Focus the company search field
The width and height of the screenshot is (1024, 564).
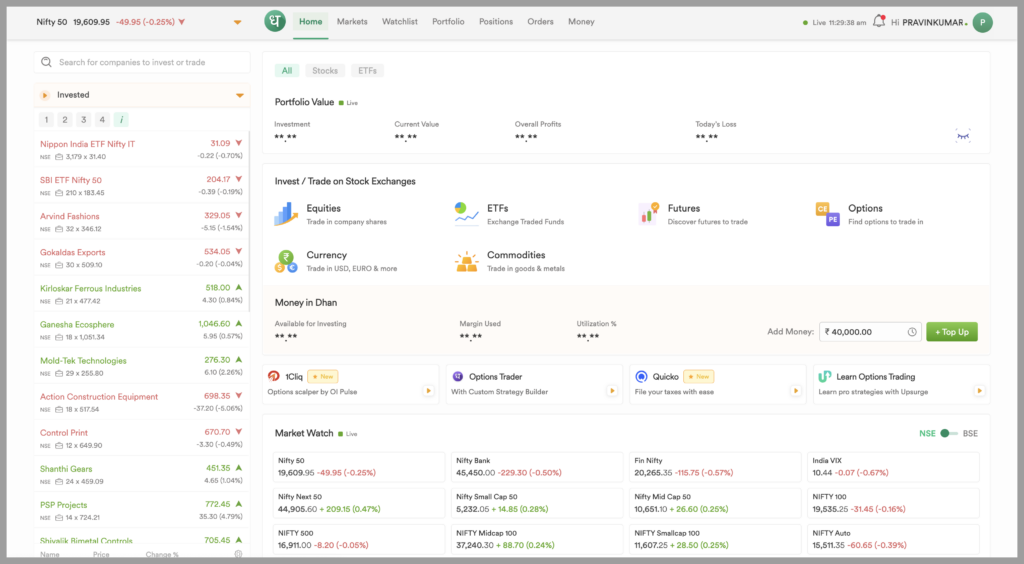pyautogui.click(x=142, y=62)
